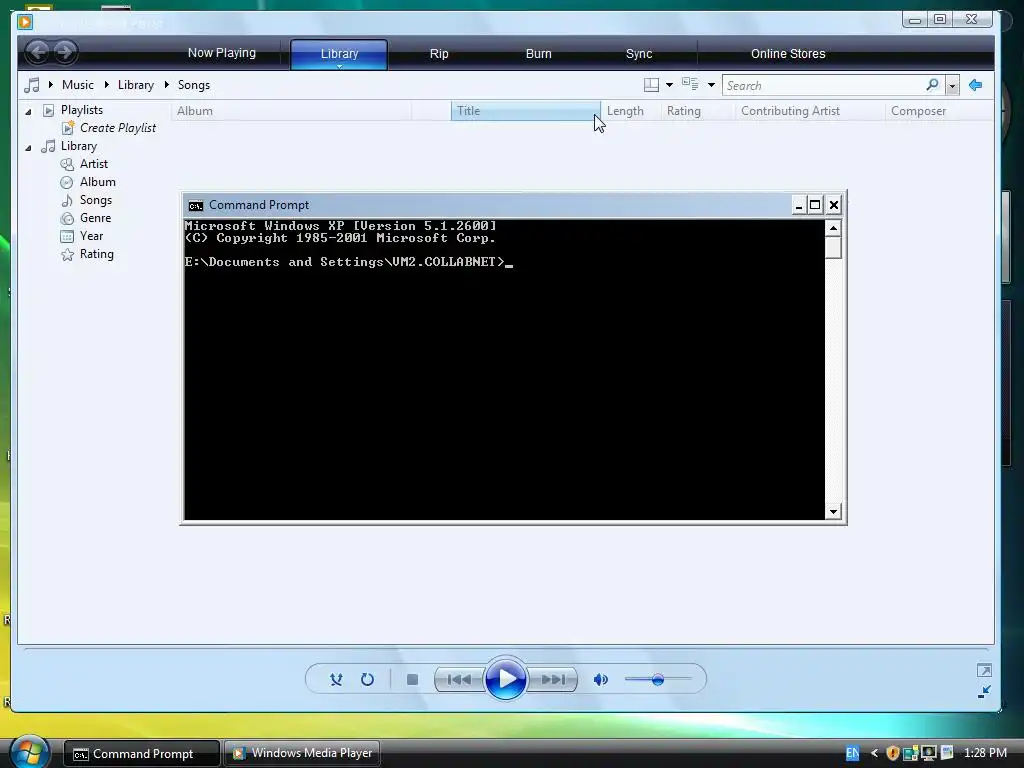Click the Back navigation arrow in Media Player
The width and height of the screenshot is (1024, 768).
coord(38,52)
